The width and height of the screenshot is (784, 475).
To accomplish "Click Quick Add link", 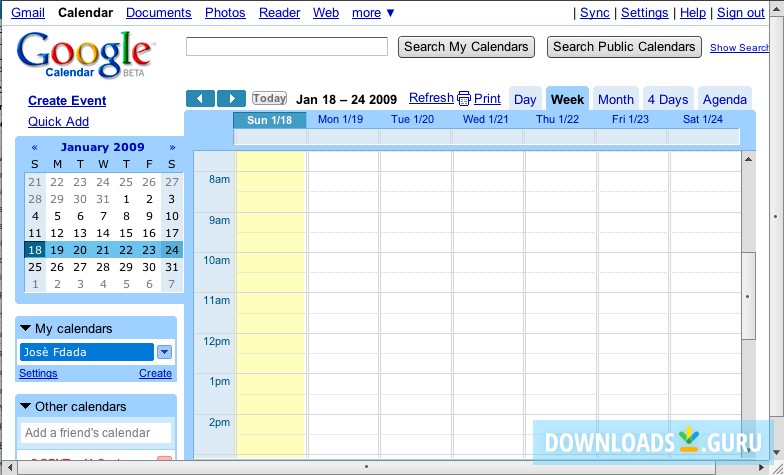I will tap(58, 122).
